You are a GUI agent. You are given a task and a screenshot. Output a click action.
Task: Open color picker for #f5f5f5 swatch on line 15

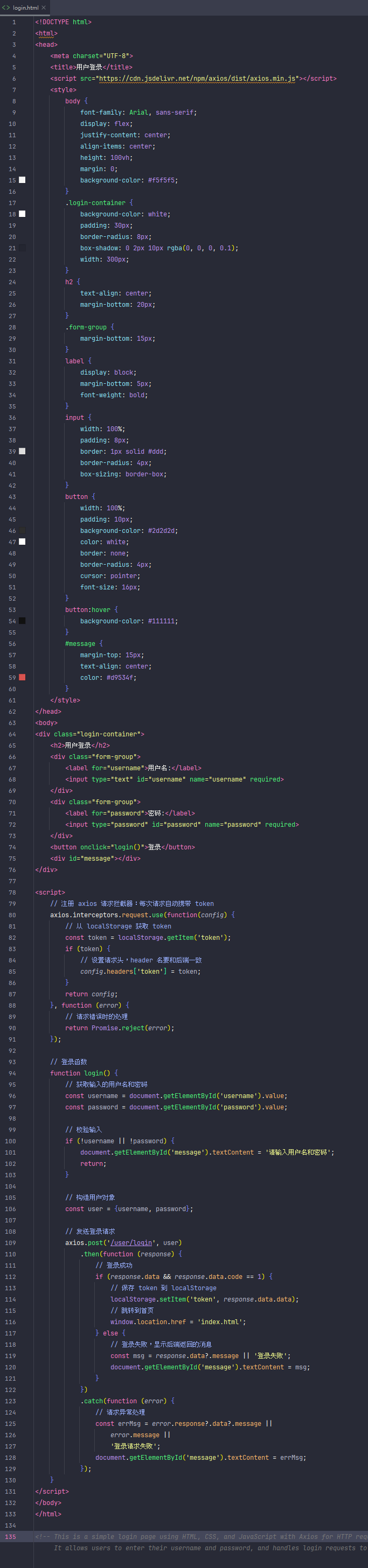pos(22,180)
